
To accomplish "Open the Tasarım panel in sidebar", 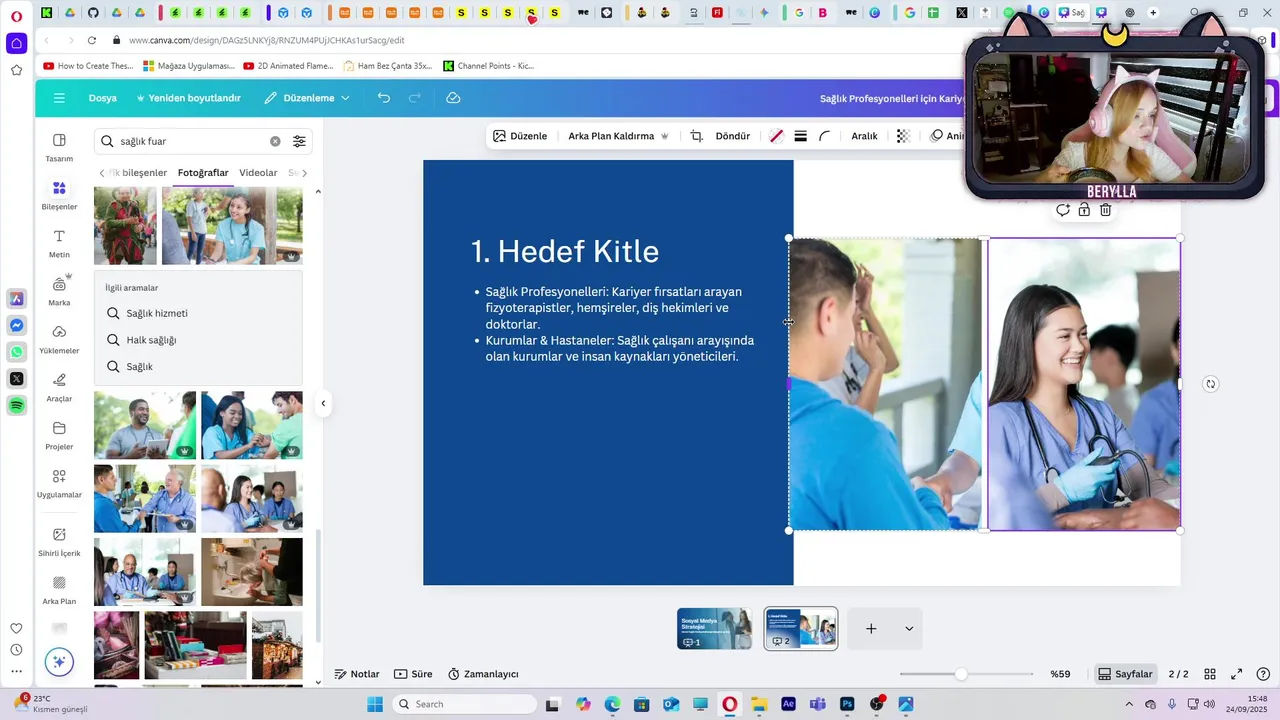I will pos(59,147).
